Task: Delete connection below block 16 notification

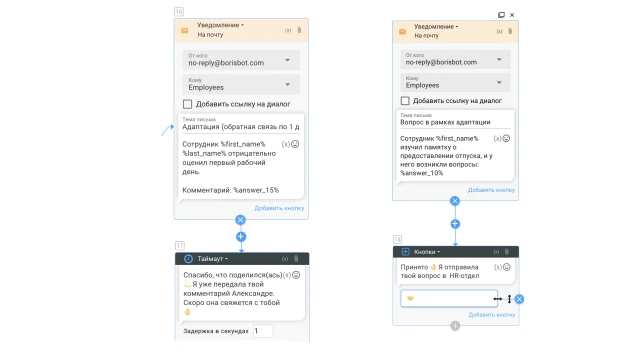Action: click(240, 220)
